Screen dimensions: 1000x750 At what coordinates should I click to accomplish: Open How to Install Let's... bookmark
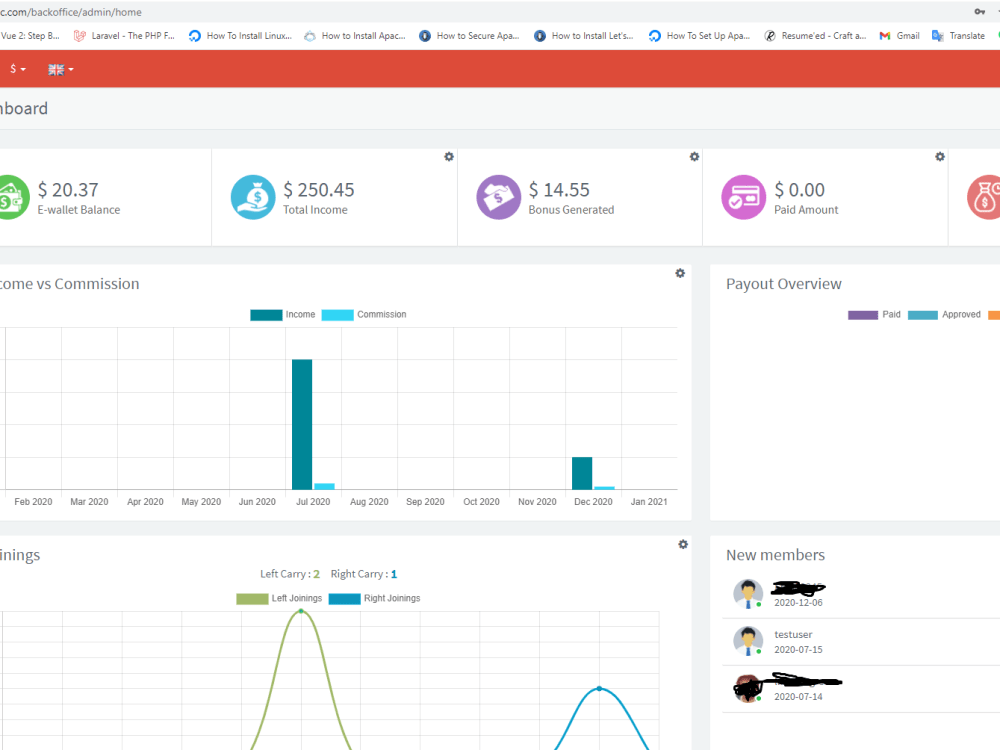click(584, 36)
